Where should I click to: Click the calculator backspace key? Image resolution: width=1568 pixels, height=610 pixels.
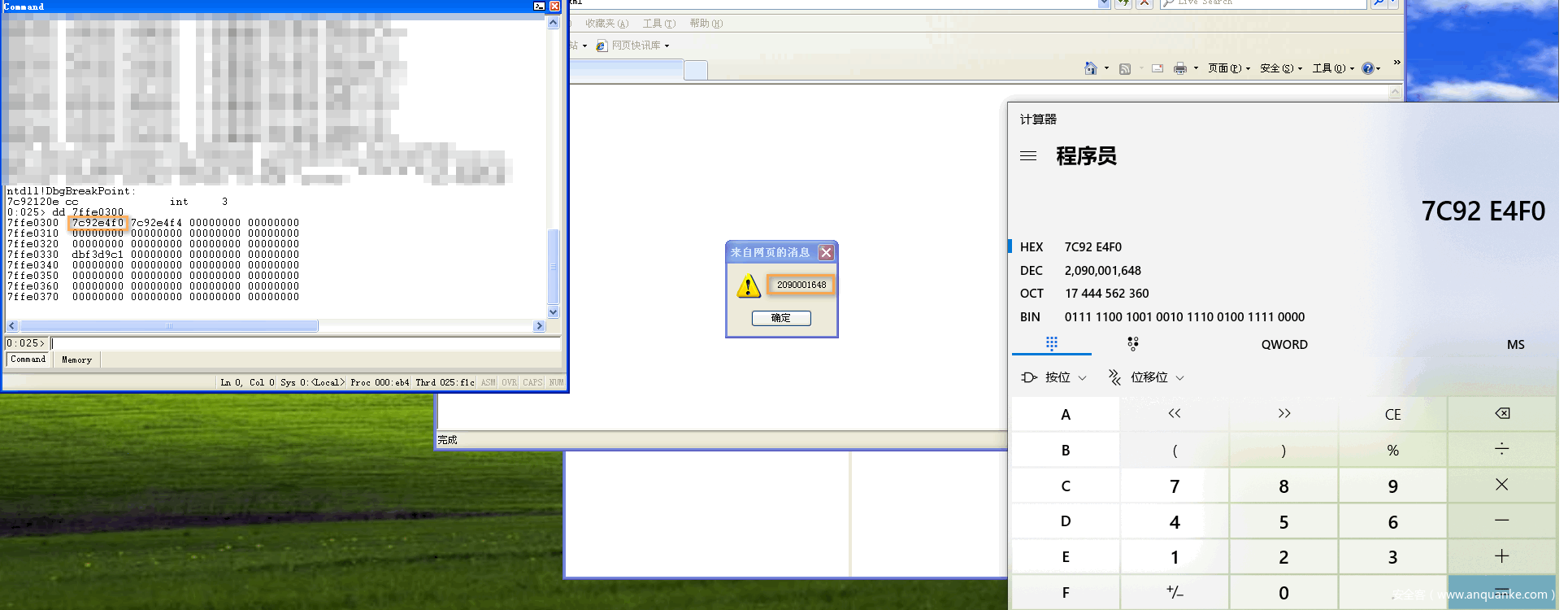click(x=1502, y=414)
